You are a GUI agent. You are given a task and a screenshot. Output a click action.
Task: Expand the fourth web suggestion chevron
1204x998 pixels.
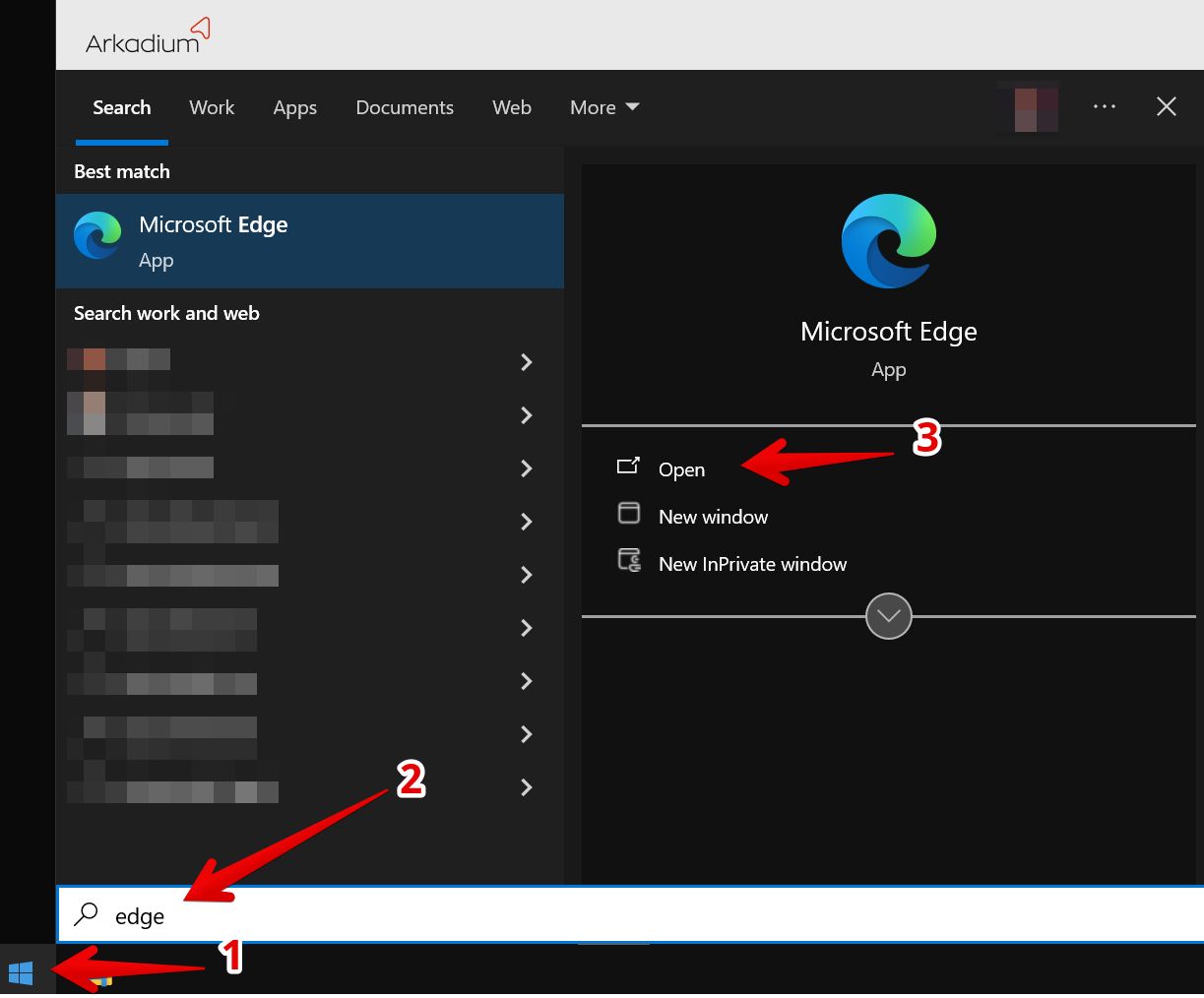click(x=527, y=522)
